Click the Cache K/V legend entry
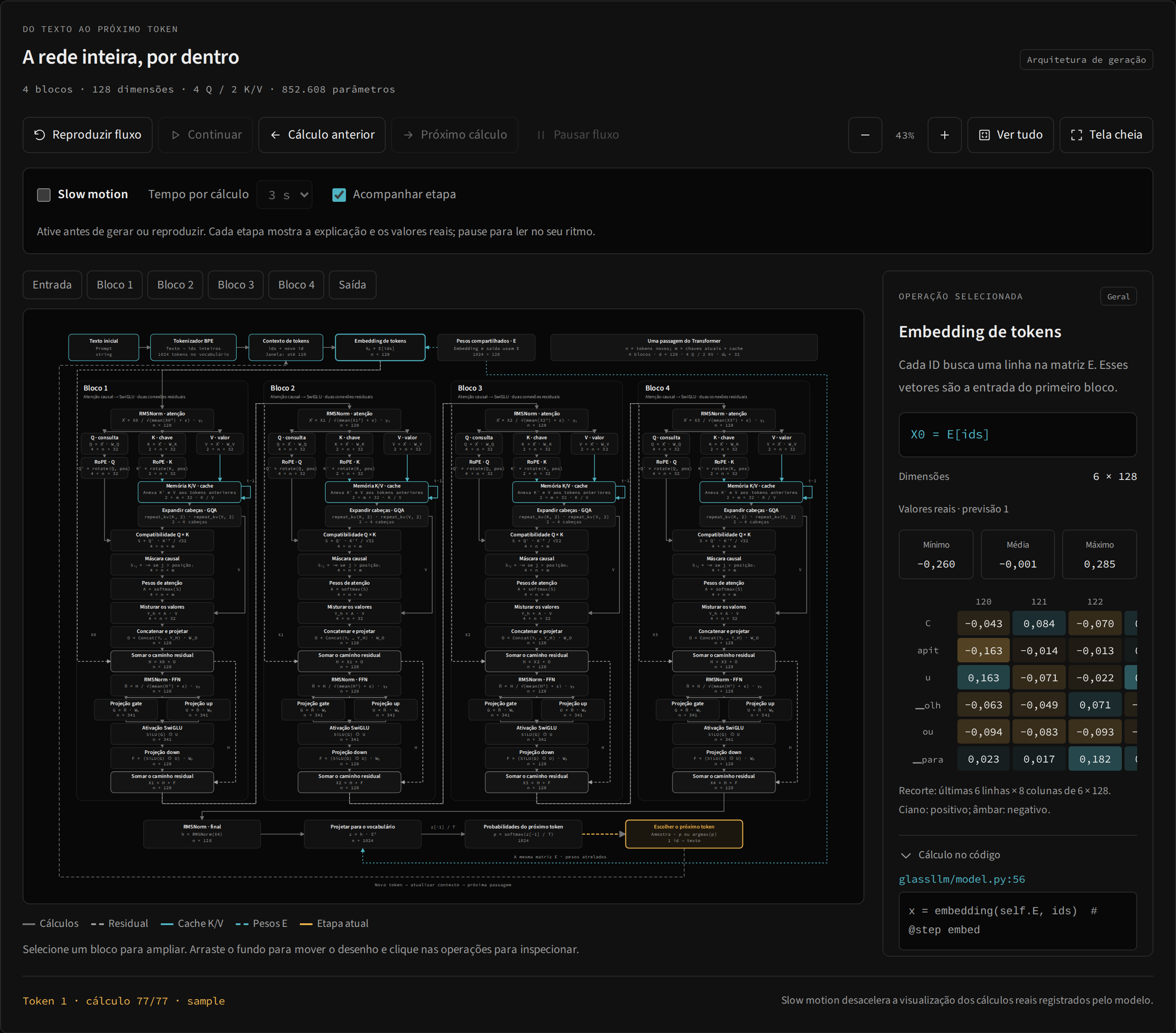This screenshot has width=1176, height=1033. pos(192,923)
